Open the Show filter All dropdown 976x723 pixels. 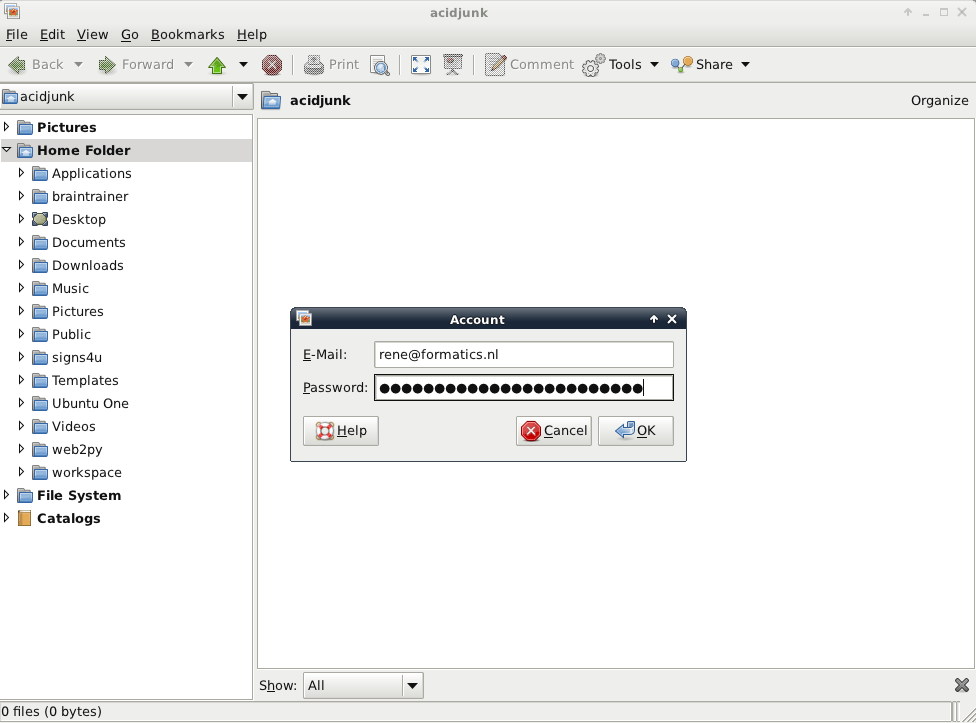pos(363,686)
